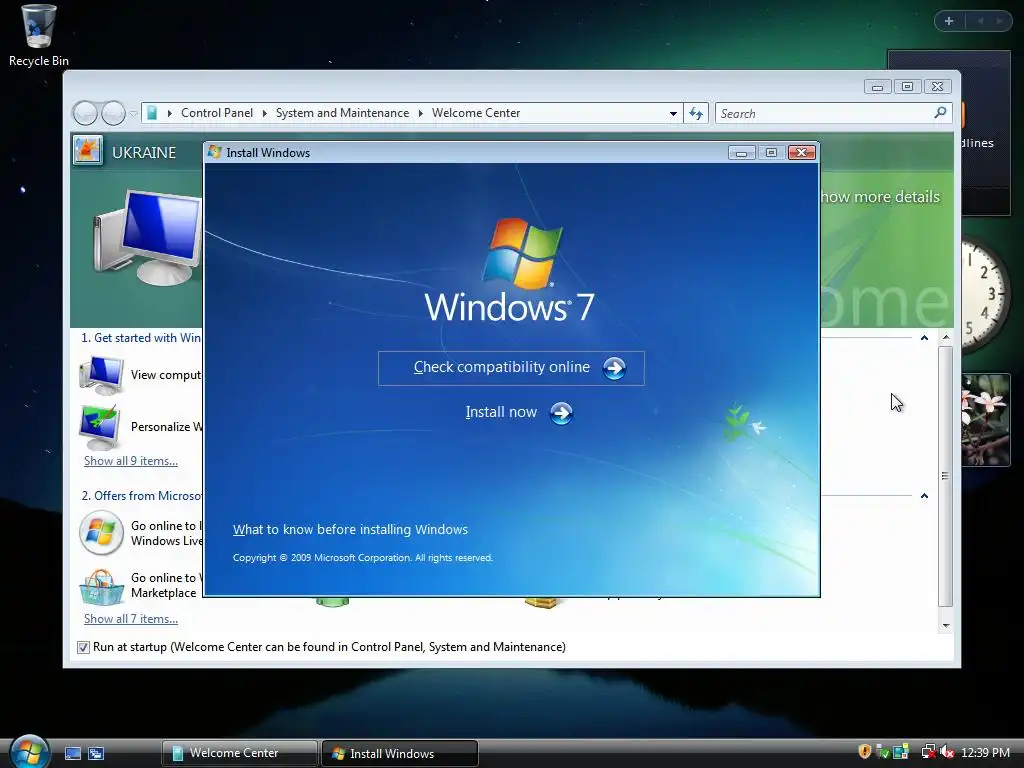Click the security shield tray icon
Image resolution: width=1024 pixels, height=768 pixels.
pyautogui.click(x=865, y=752)
